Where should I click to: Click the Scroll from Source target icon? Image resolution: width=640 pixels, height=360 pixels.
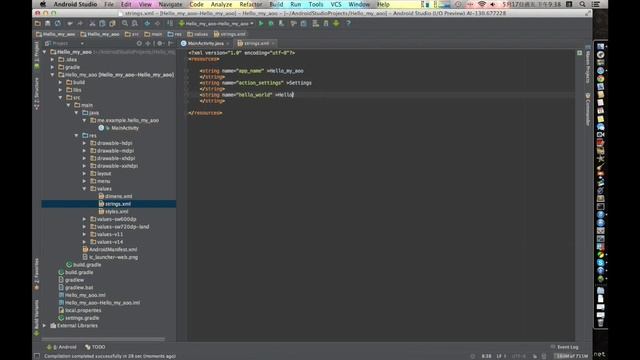[x=139, y=43]
